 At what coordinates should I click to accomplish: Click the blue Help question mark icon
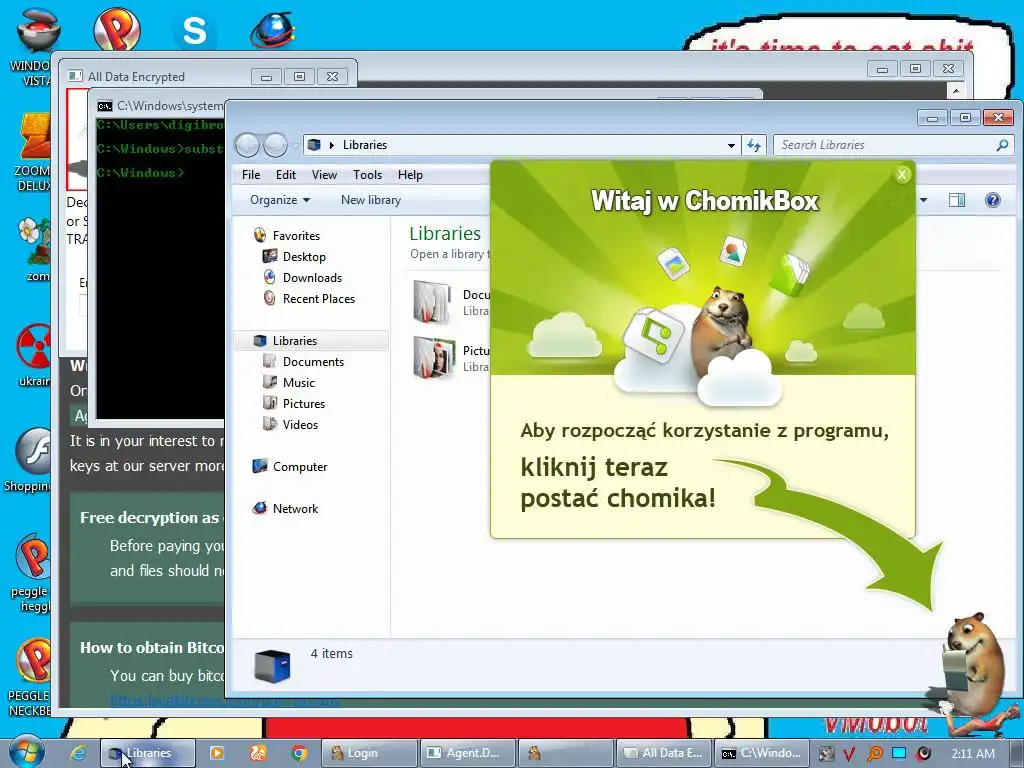[x=993, y=200]
